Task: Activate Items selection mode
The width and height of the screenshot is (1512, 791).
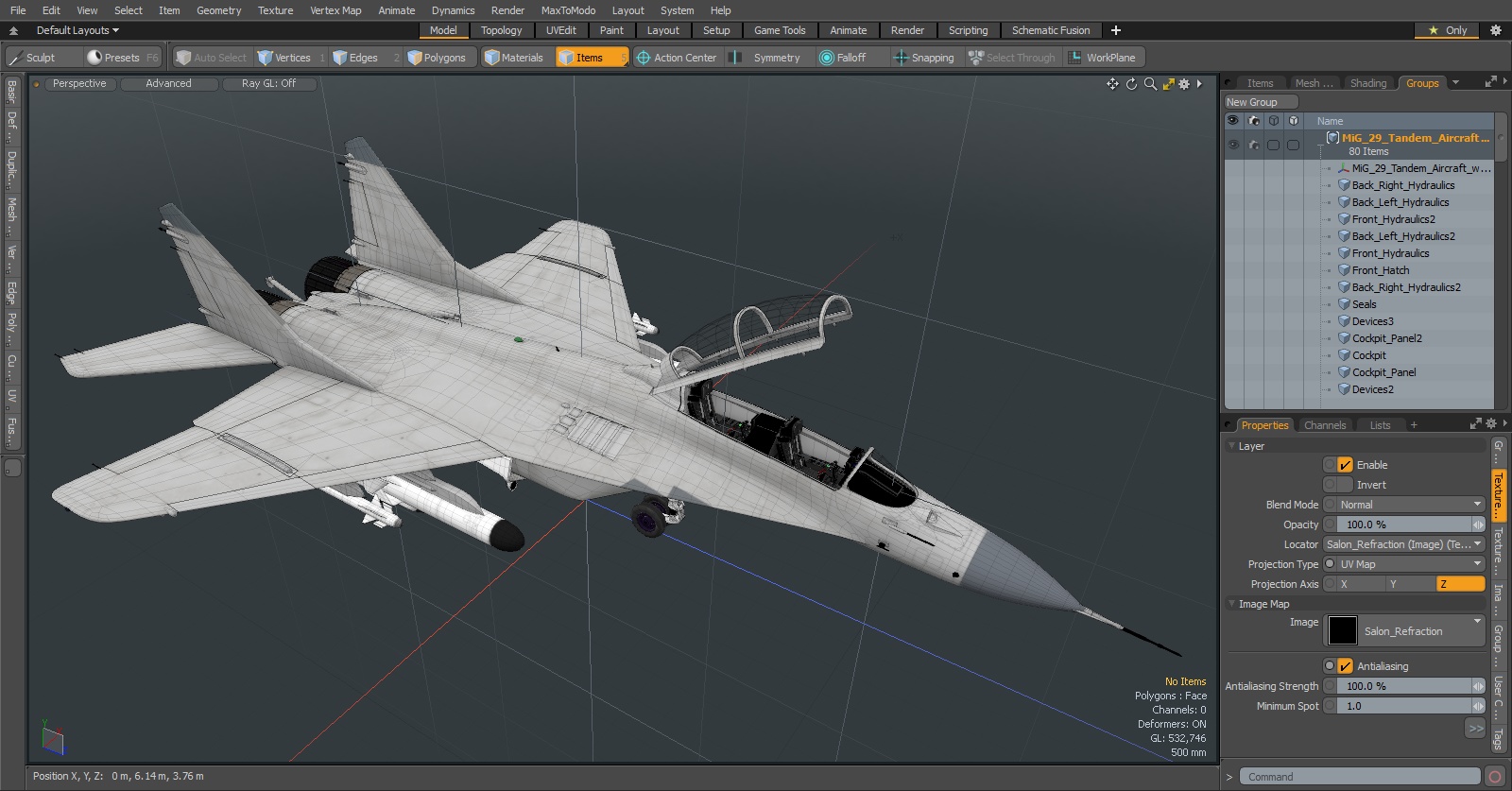Action: pos(592,58)
